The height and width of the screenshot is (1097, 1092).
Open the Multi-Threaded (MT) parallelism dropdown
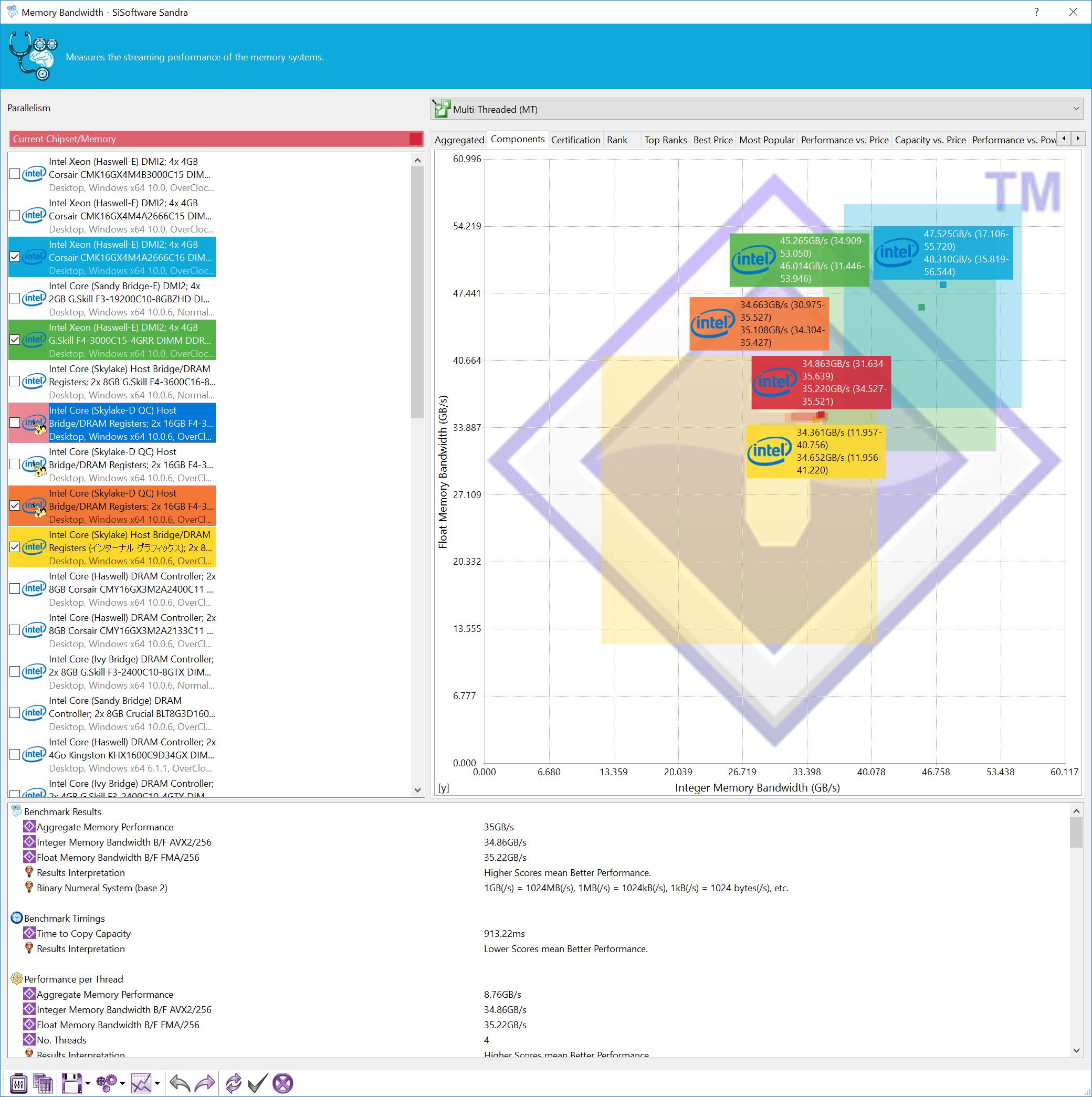click(x=757, y=109)
